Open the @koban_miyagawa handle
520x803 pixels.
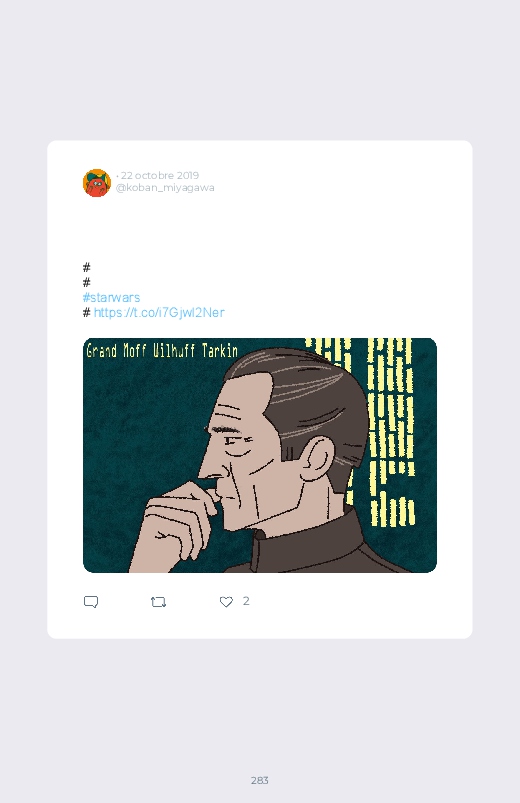click(165, 187)
